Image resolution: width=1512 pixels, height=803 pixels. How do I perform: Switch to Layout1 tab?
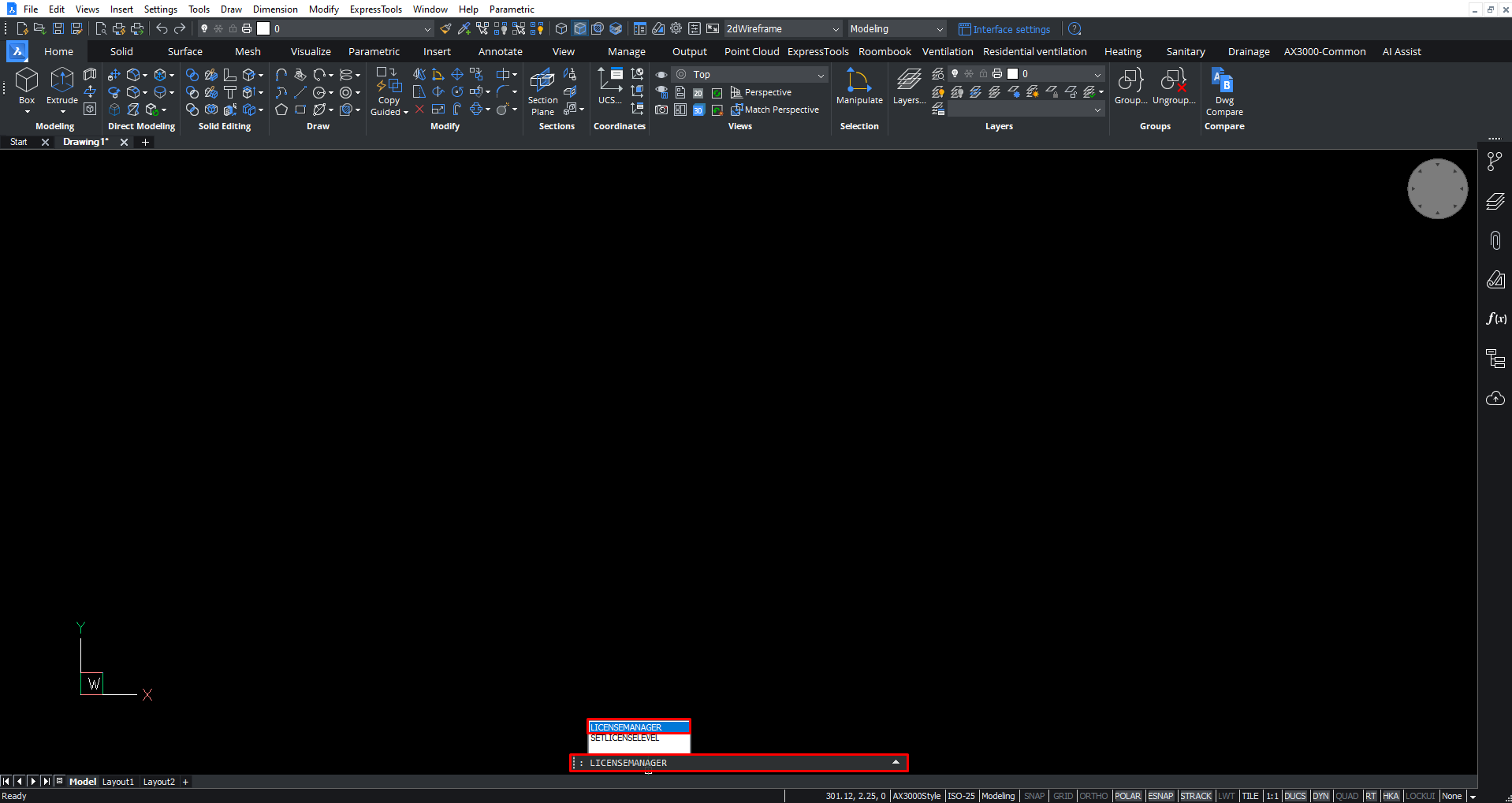click(118, 782)
